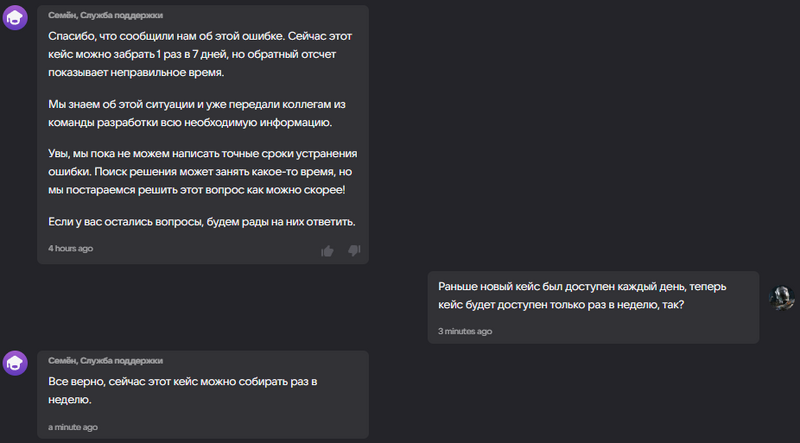The height and width of the screenshot is (443, 800).
Task: Open the lower purple support agent avatar
Action: (16, 363)
